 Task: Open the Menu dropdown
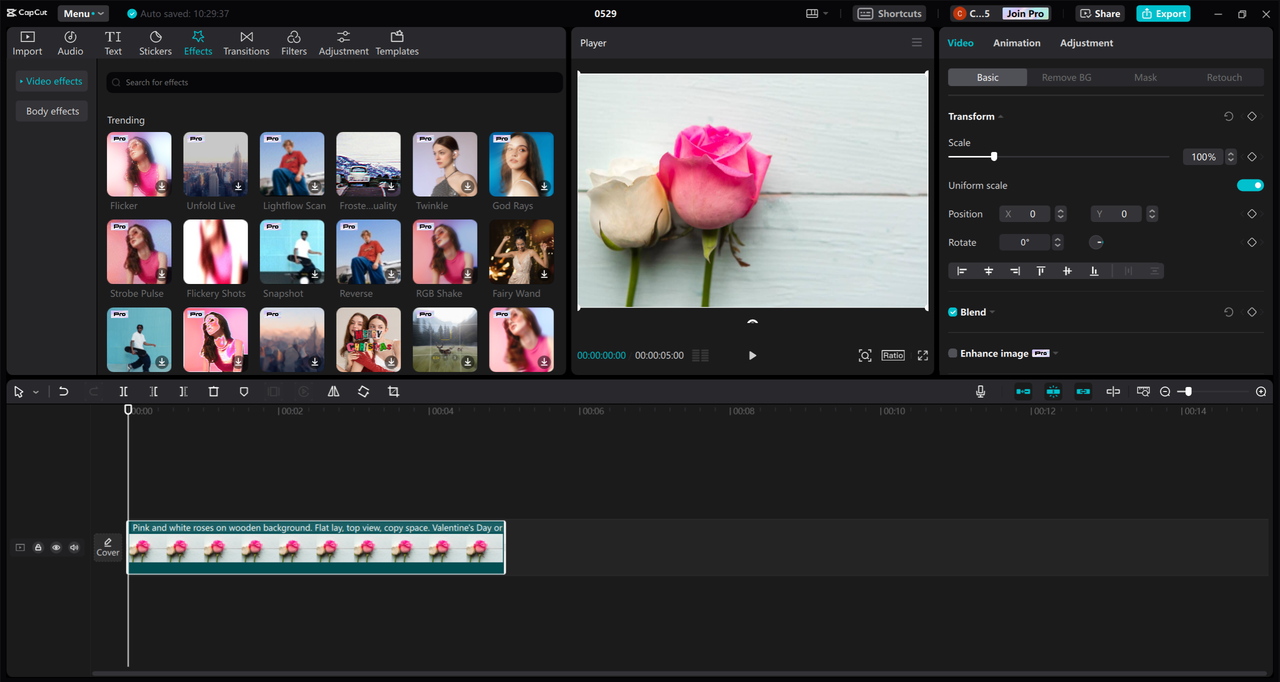(x=83, y=14)
